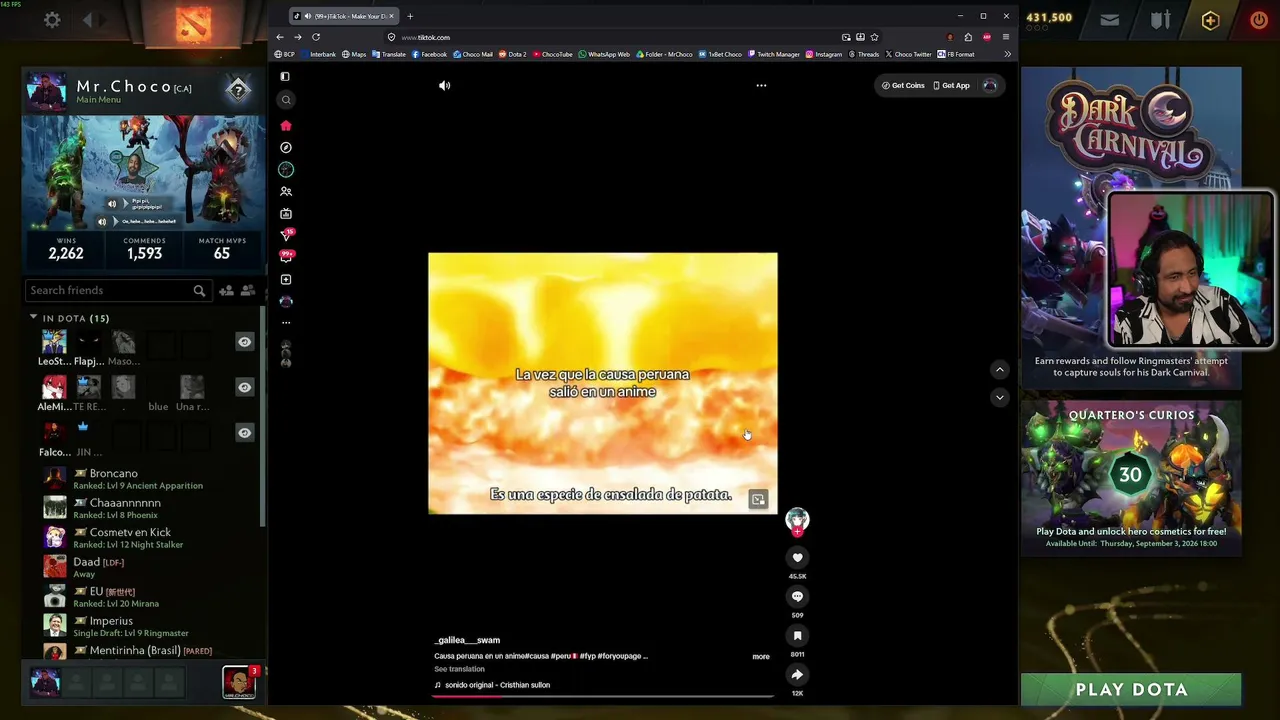Open the WhatsApp Web bookmark
The image size is (1280, 720).
click(604, 54)
